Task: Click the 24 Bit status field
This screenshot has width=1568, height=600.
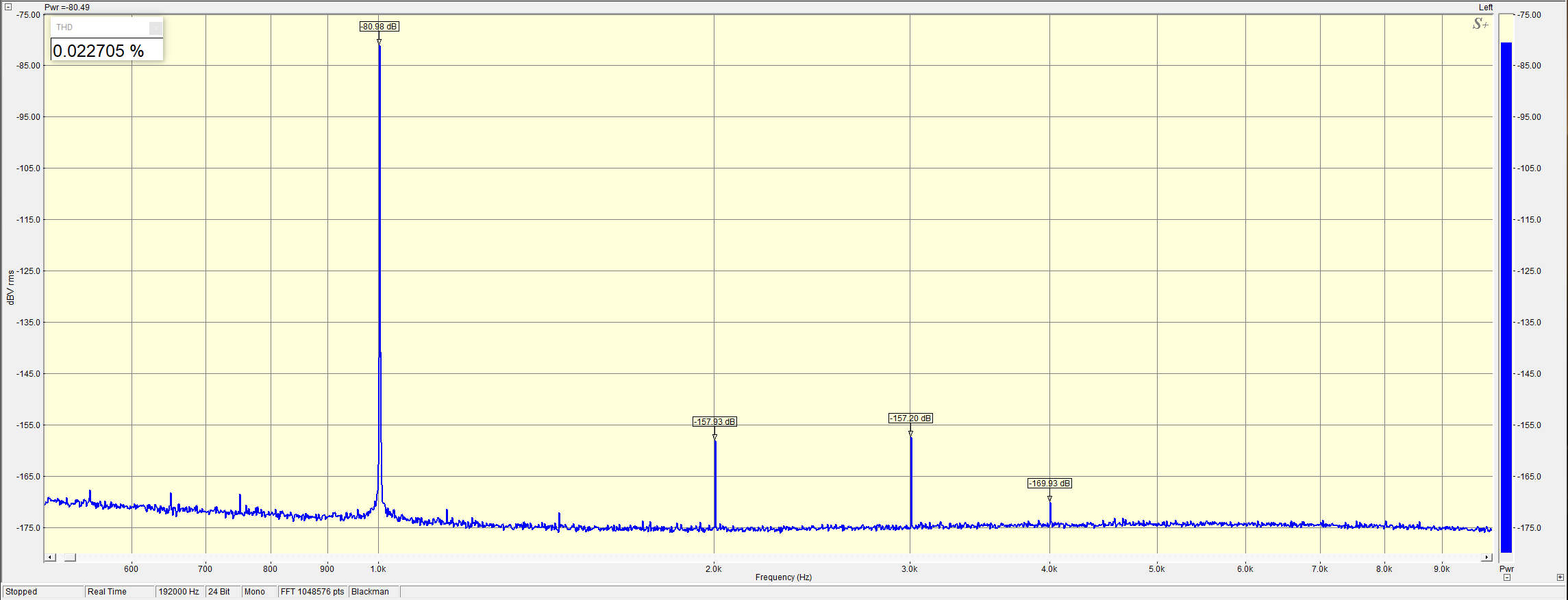Action: [x=223, y=592]
